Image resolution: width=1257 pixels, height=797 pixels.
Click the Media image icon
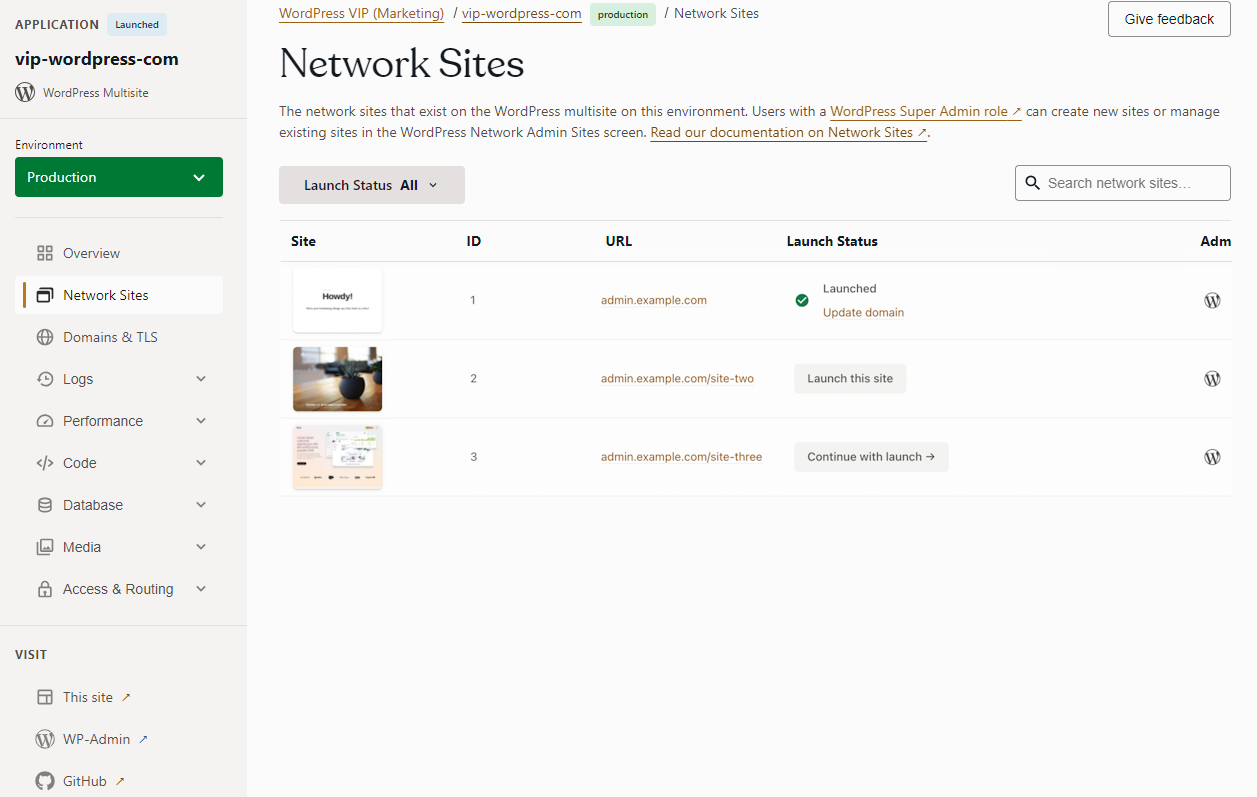(45, 547)
